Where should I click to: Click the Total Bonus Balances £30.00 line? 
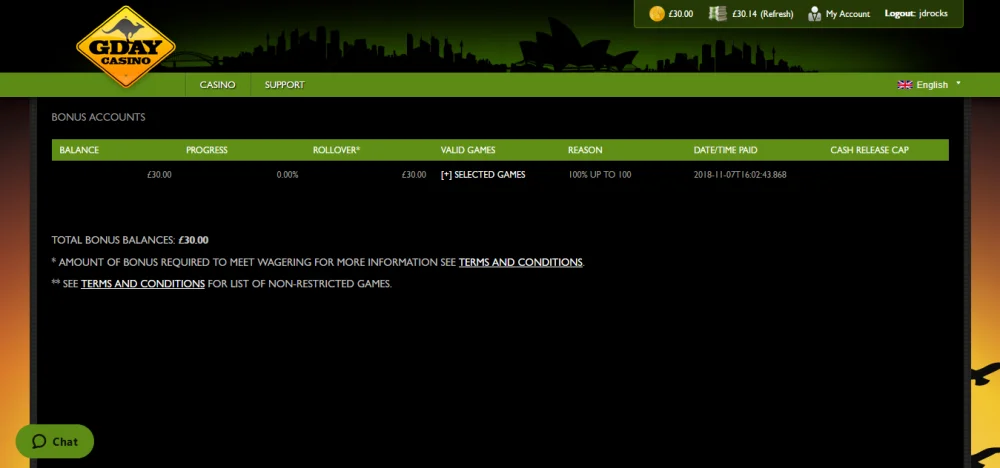tap(129, 240)
